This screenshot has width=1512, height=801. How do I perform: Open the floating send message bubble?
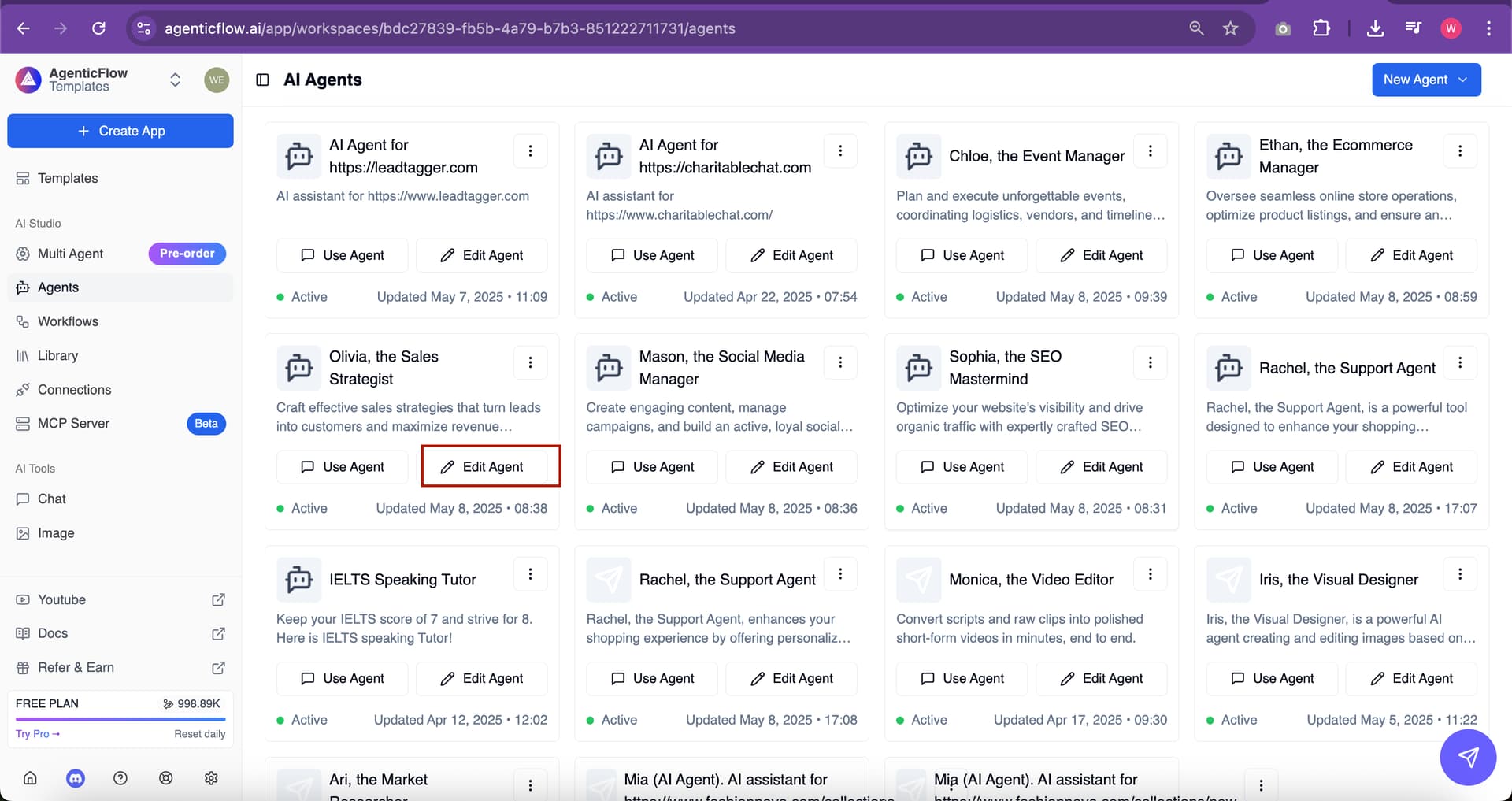pos(1468,758)
